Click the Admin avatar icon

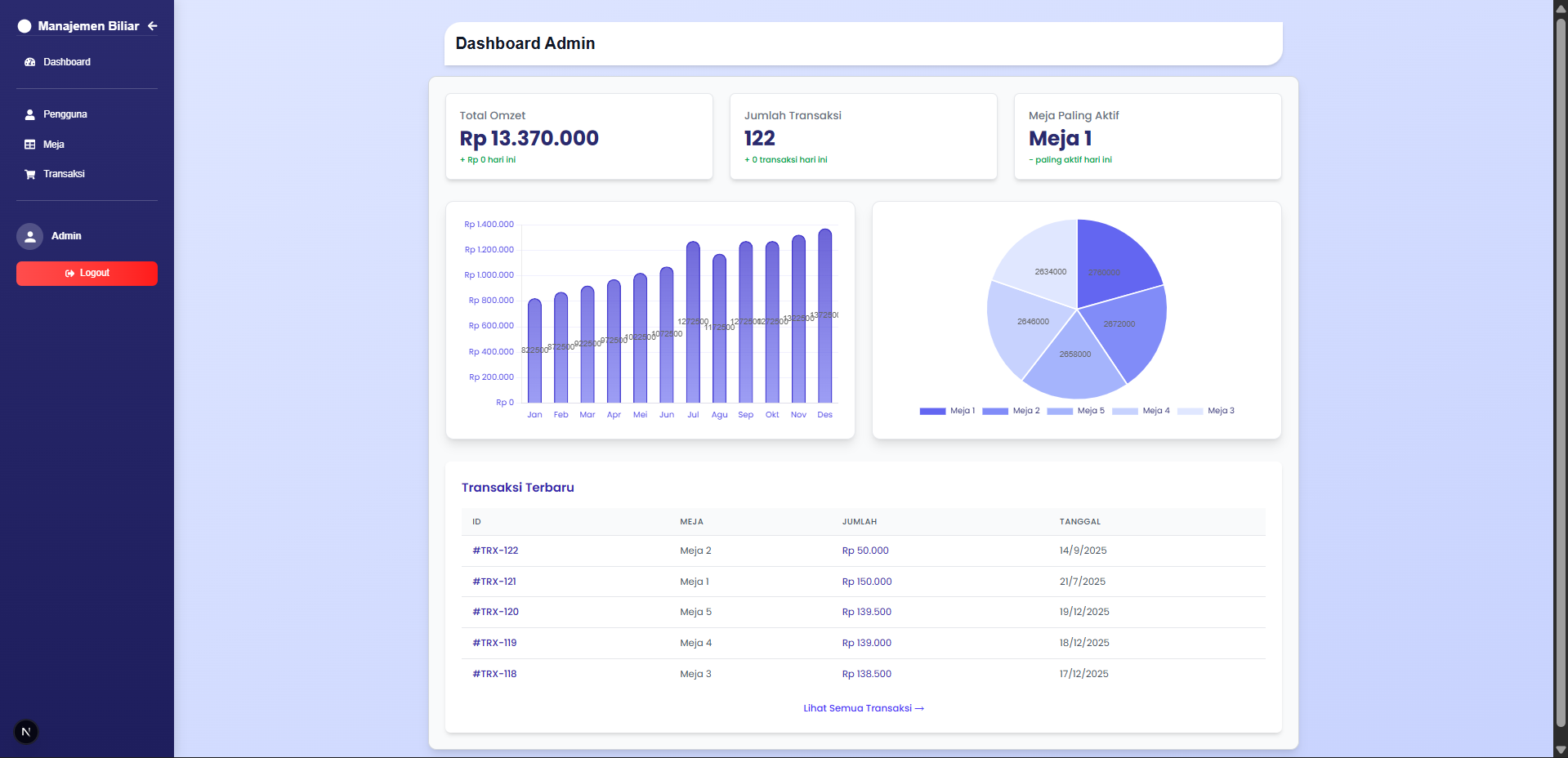(30, 236)
